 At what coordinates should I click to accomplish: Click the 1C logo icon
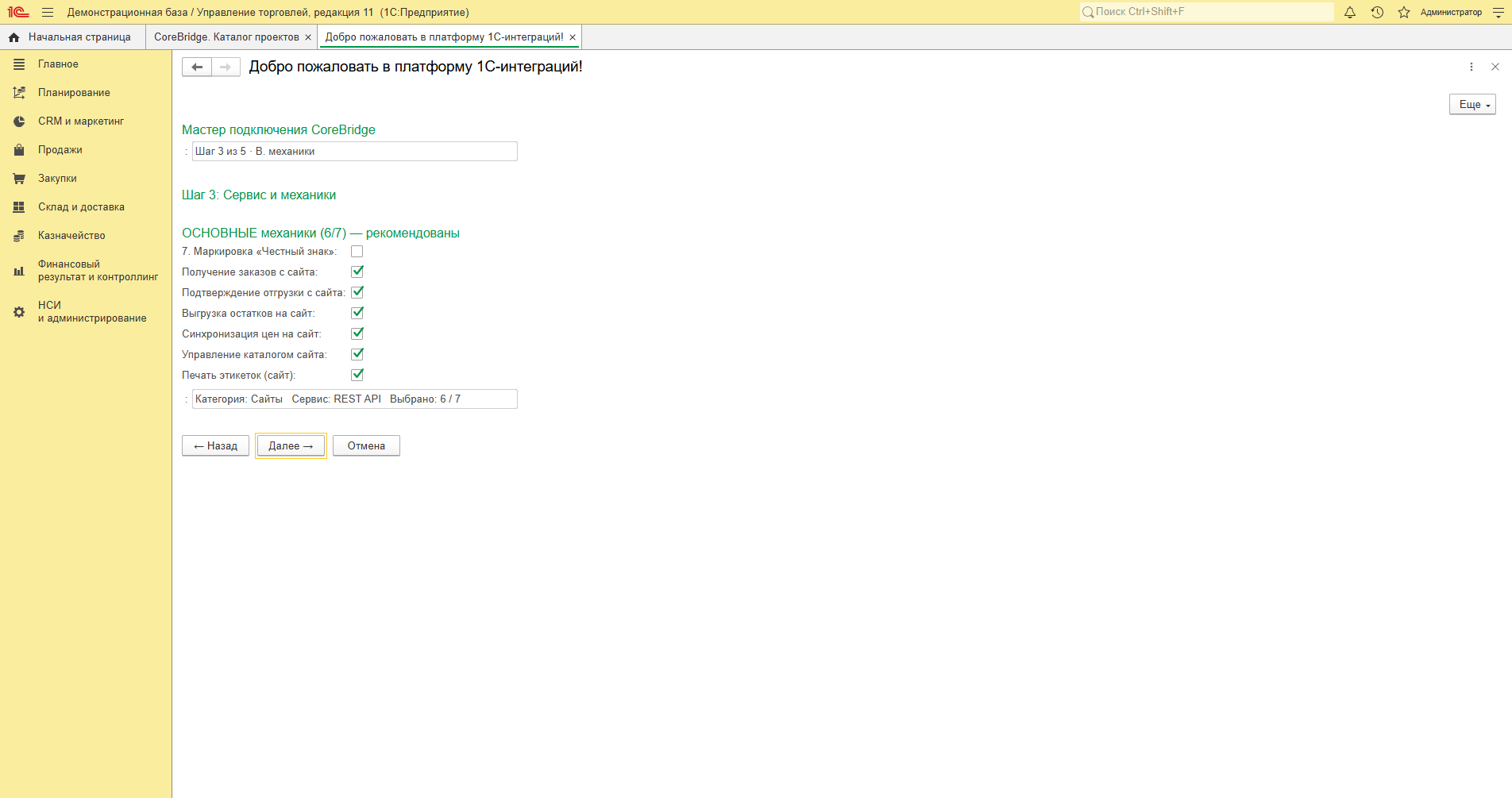(x=18, y=12)
